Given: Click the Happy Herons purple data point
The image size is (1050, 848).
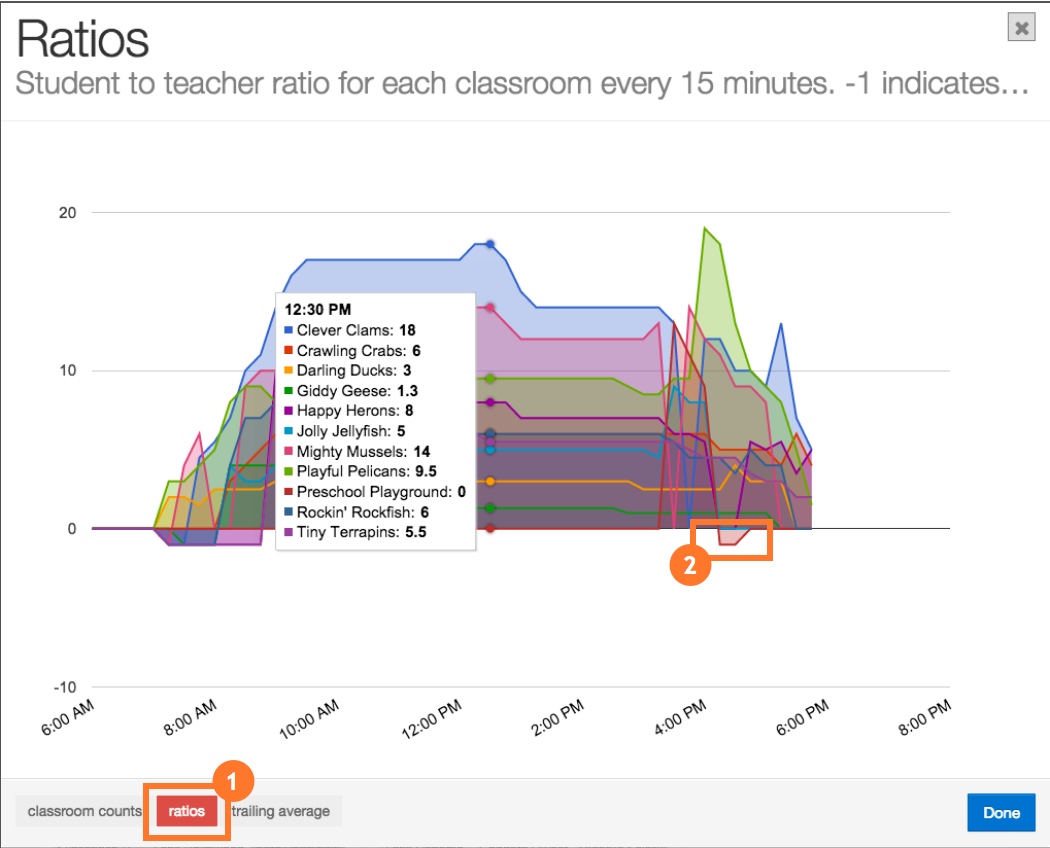Looking at the screenshot, I should (490, 402).
